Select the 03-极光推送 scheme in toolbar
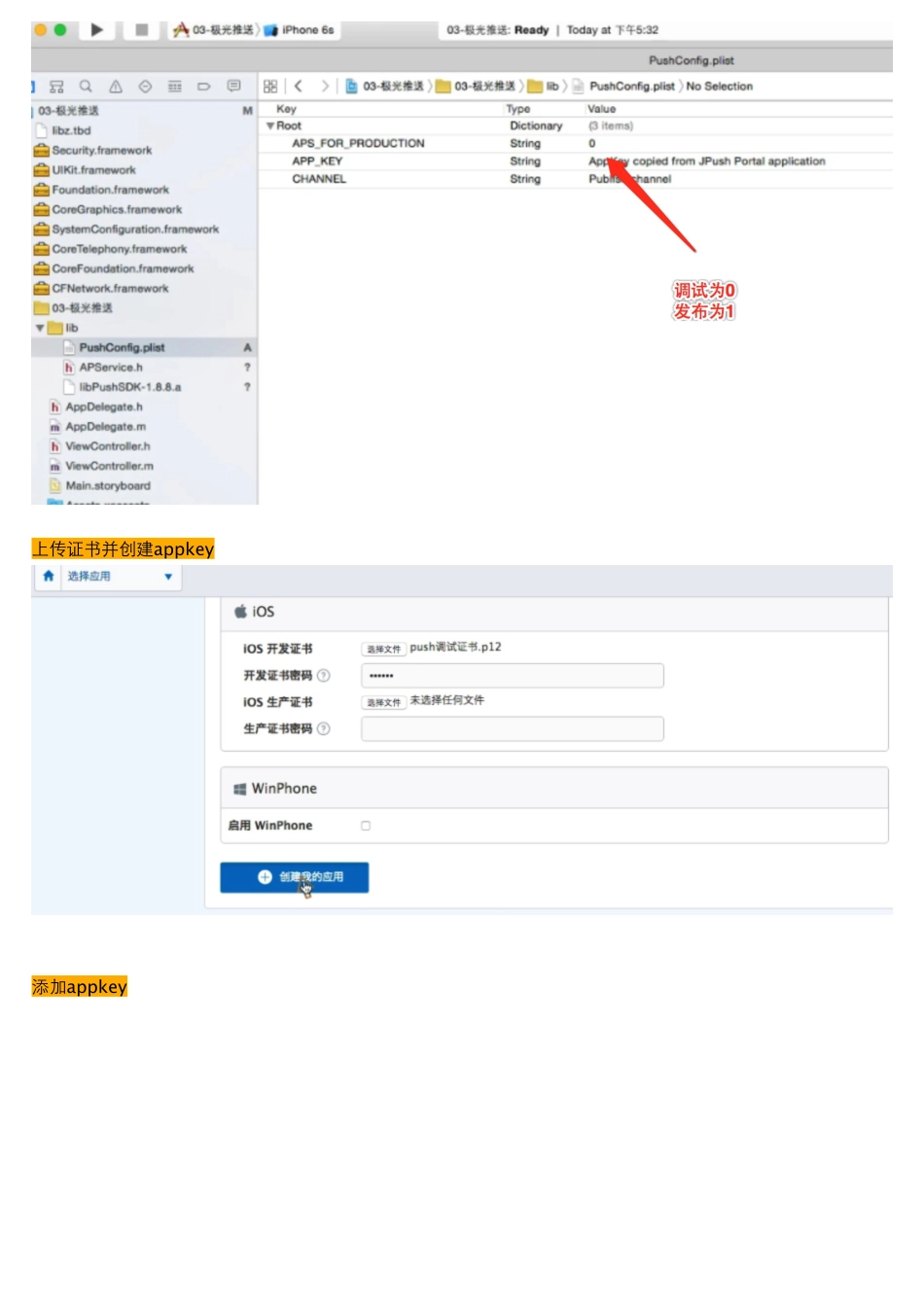 click(214, 30)
